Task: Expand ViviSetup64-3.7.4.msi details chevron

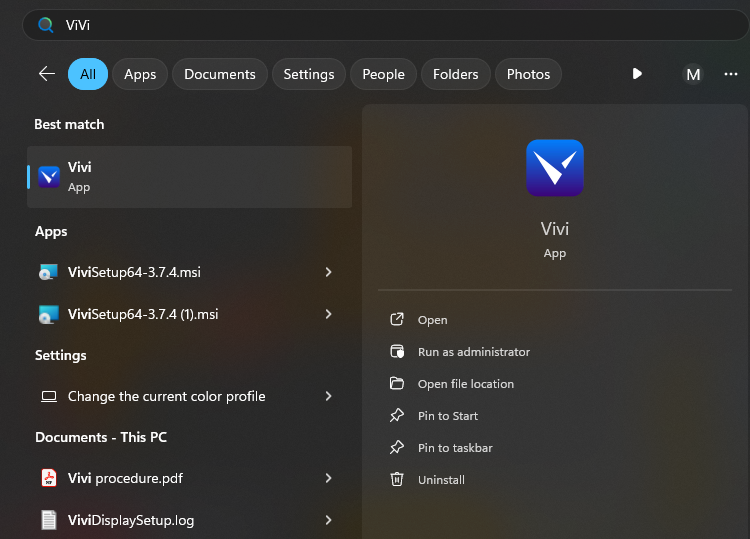Action: [x=328, y=272]
